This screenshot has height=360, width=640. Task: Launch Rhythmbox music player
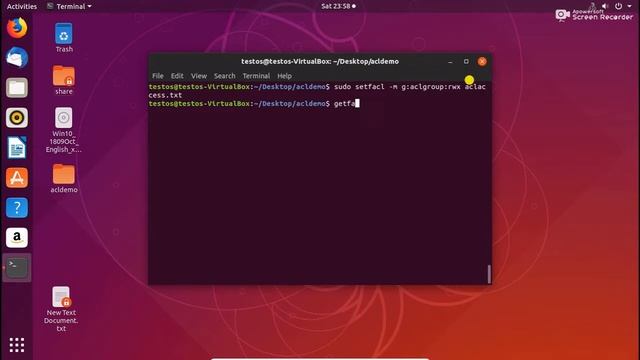(x=17, y=118)
